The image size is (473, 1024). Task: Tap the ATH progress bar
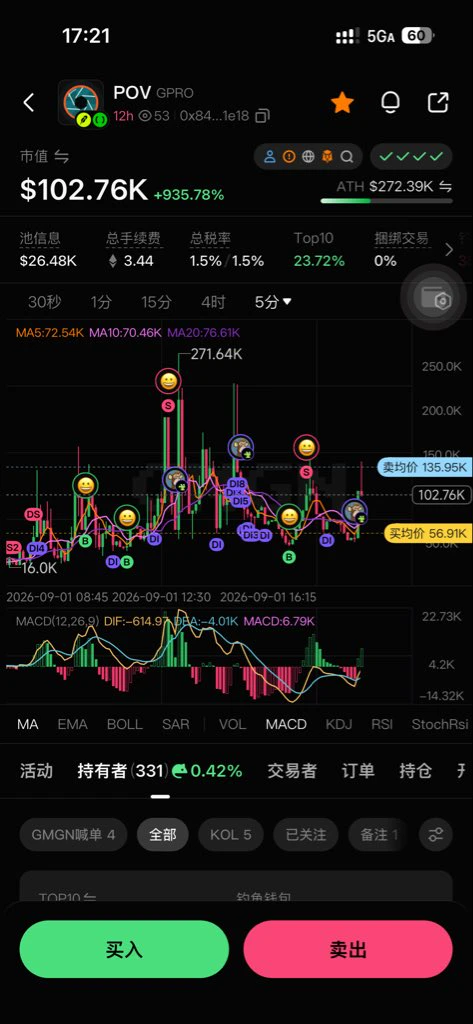(x=386, y=201)
